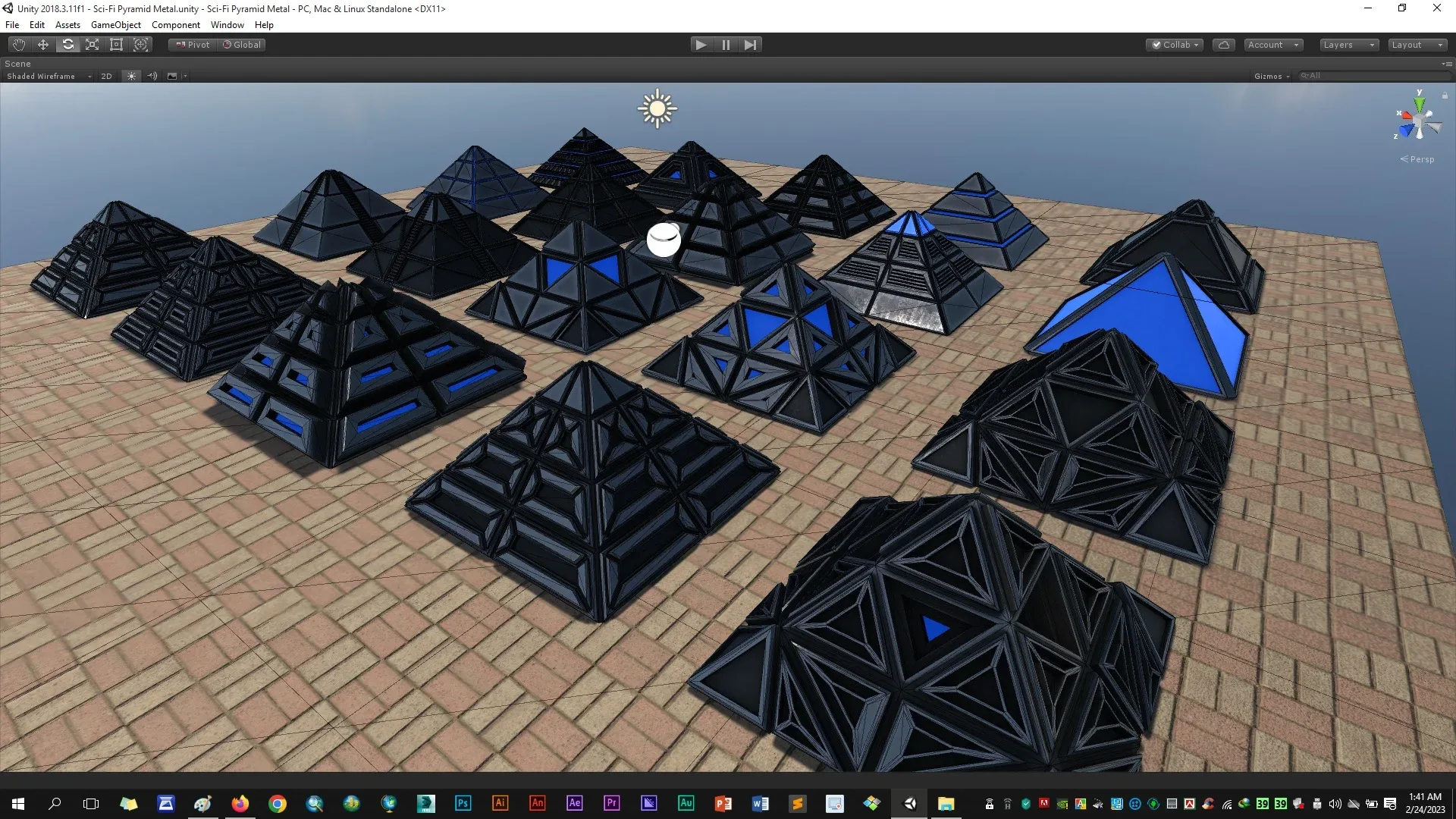This screenshot has width=1456, height=819.
Task: Select the Scale tool
Action: (x=93, y=45)
